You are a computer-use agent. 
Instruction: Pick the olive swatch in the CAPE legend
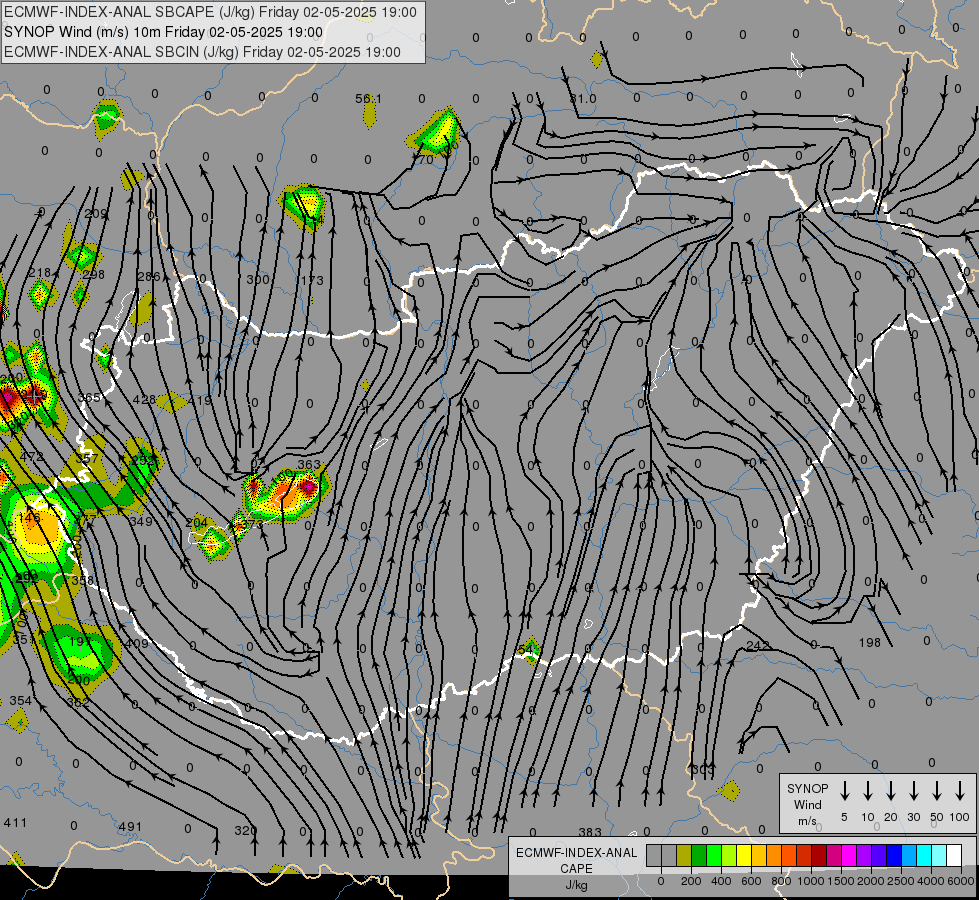point(684,856)
